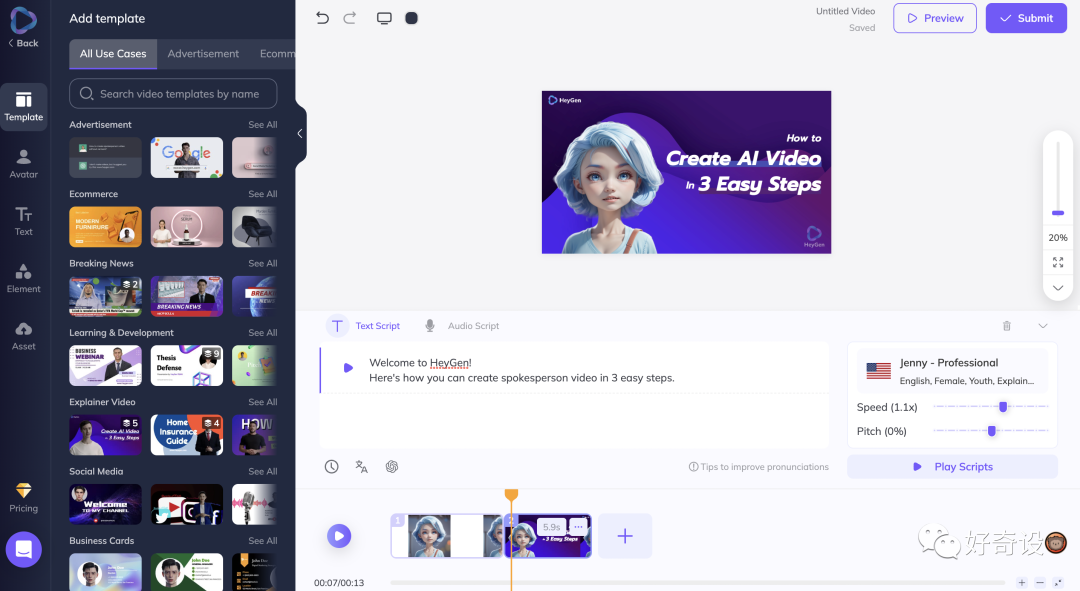Open the Jenny - Professional voice selector
Viewport: 1080px width, 591px height.
(x=952, y=371)
